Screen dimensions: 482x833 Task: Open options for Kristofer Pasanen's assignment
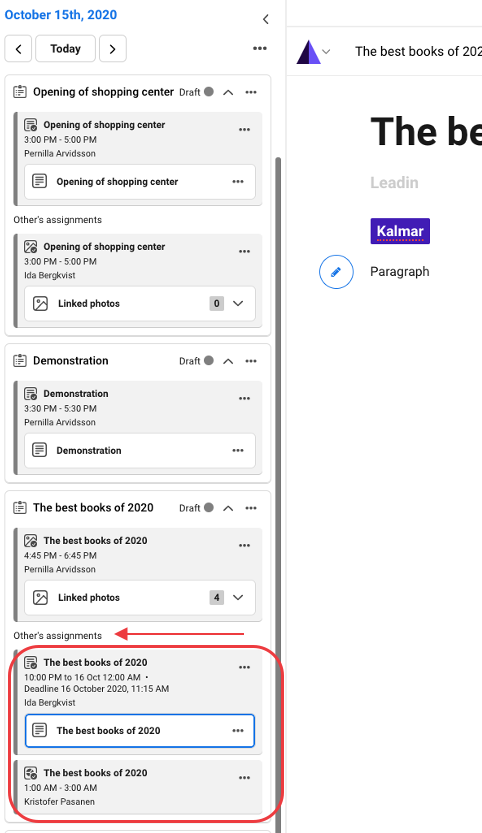244,778
